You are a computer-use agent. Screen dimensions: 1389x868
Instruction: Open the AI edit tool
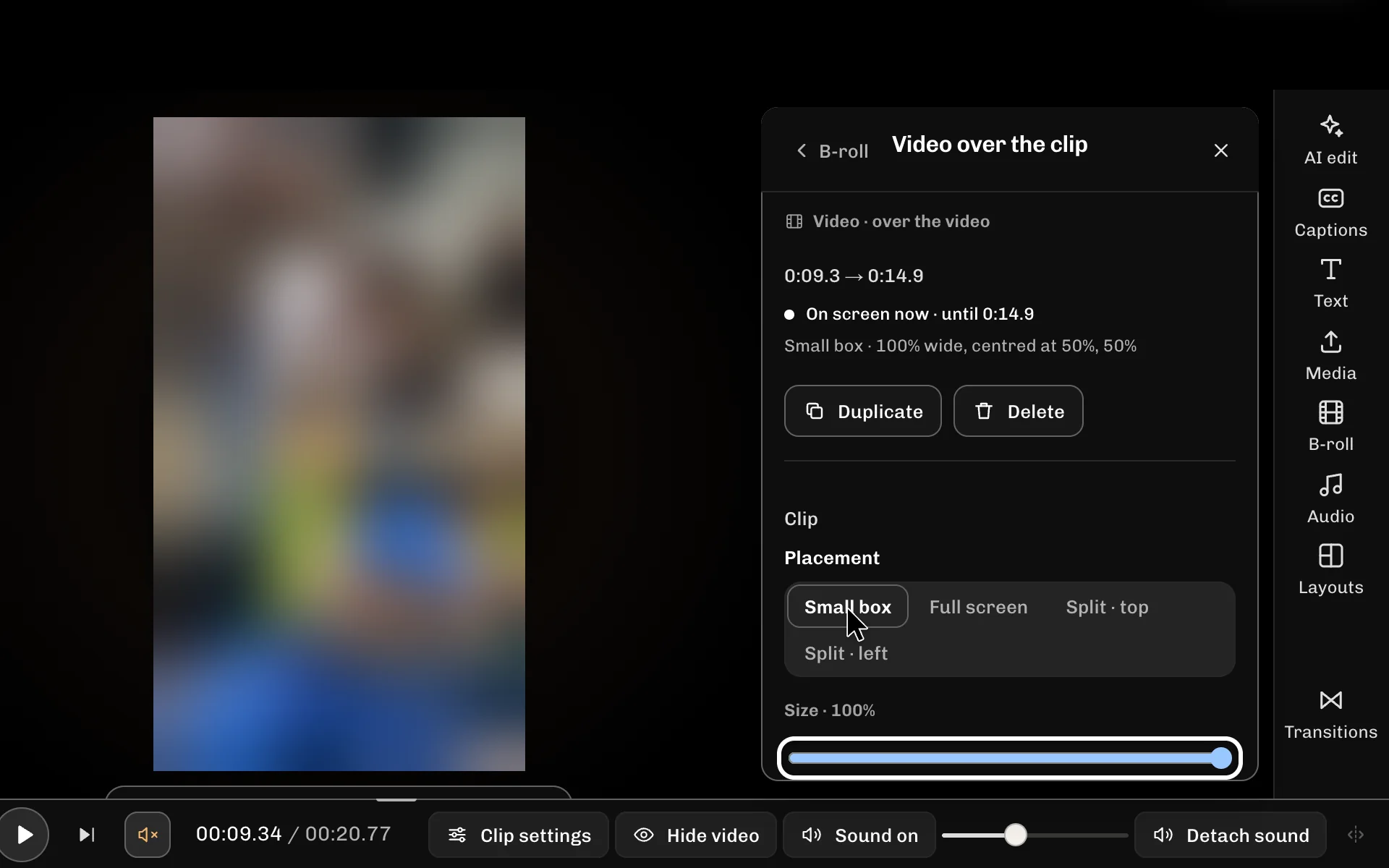tap(1330, 141)
